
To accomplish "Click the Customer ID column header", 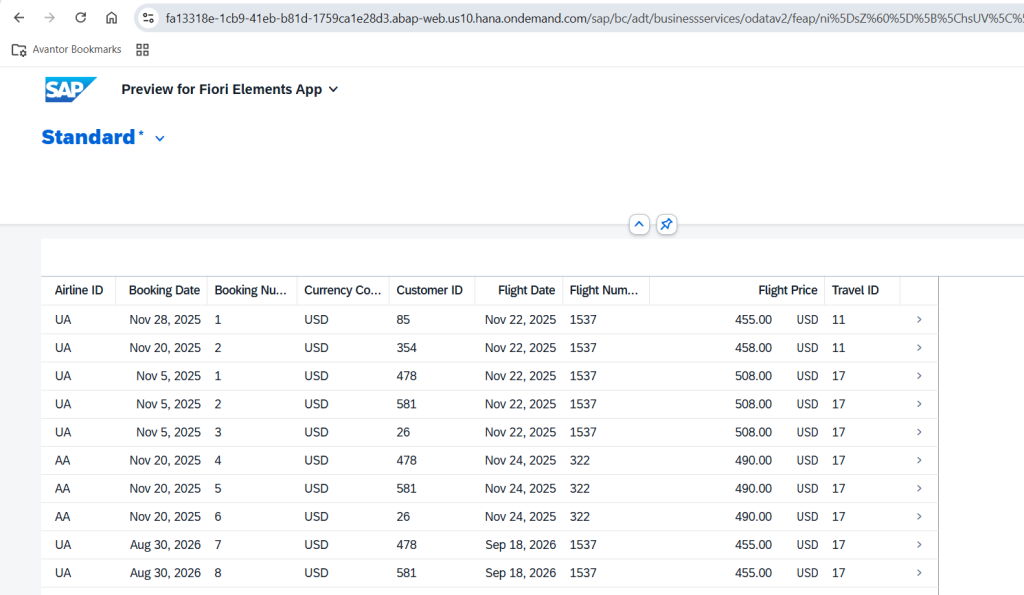I will tap(430, 291).
